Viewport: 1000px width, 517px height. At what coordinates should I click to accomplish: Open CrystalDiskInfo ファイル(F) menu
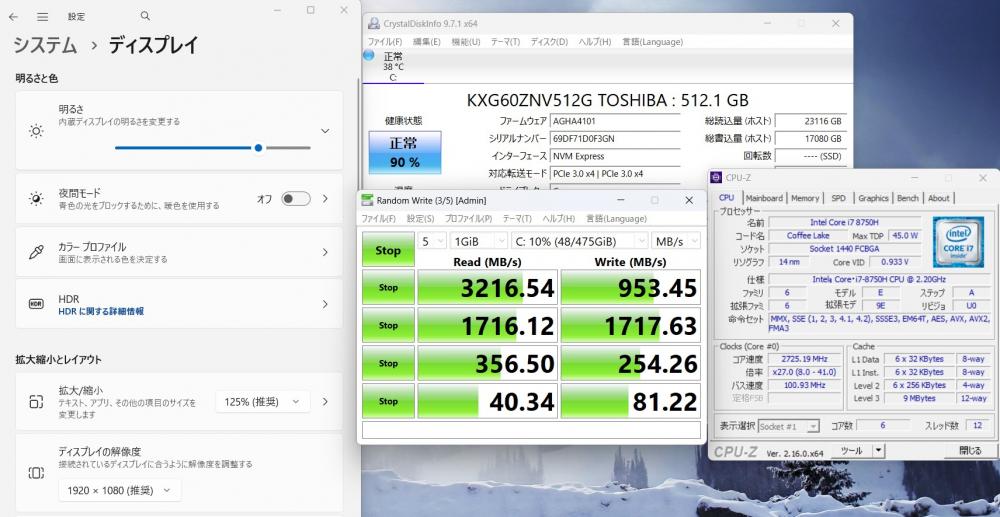coord(385,42)
